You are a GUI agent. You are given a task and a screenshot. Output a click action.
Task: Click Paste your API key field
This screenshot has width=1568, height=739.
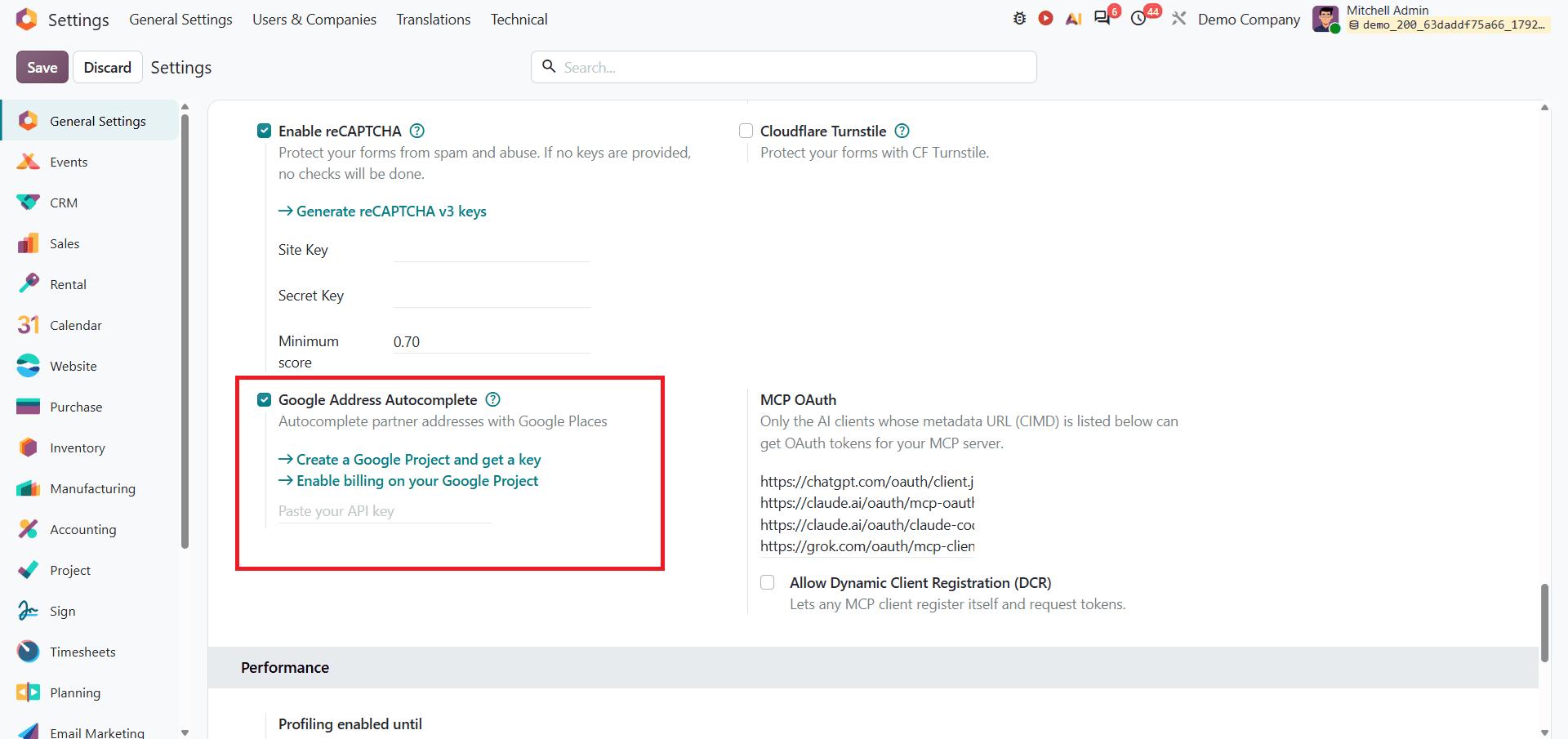click(x=385, y=511)
